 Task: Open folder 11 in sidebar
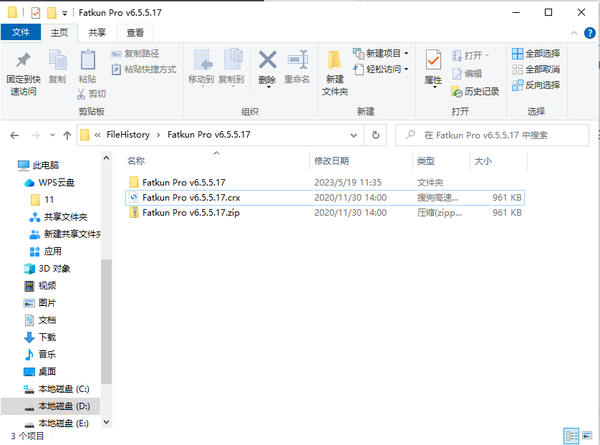point(42,200)
